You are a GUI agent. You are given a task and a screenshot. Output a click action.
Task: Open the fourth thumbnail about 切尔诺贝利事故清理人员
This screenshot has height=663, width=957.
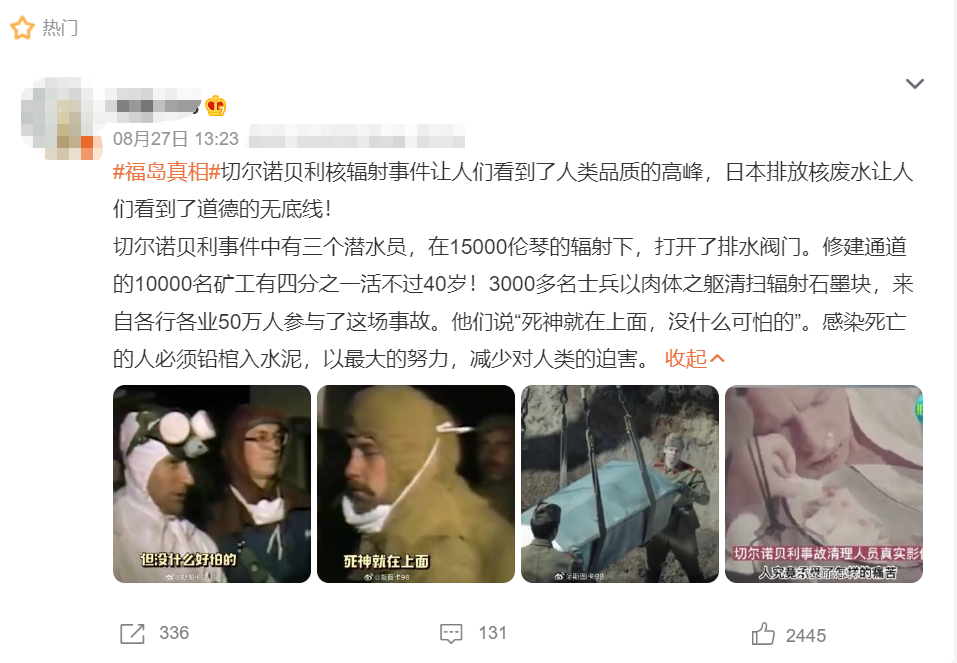click(823, 484)
